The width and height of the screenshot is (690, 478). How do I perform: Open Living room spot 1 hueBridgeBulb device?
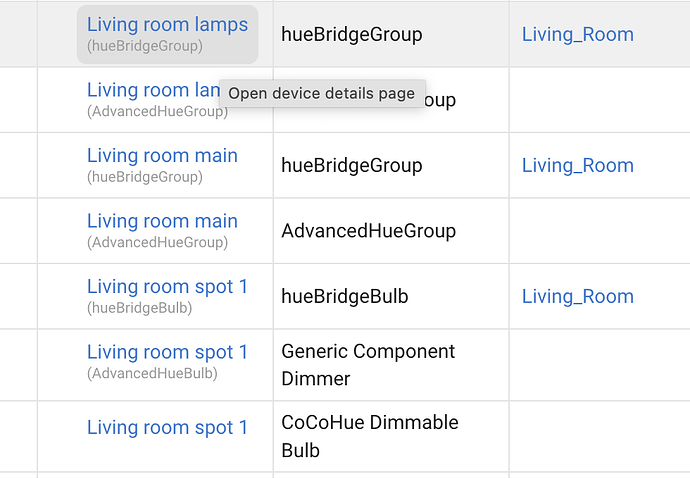[x=167, y=287]
